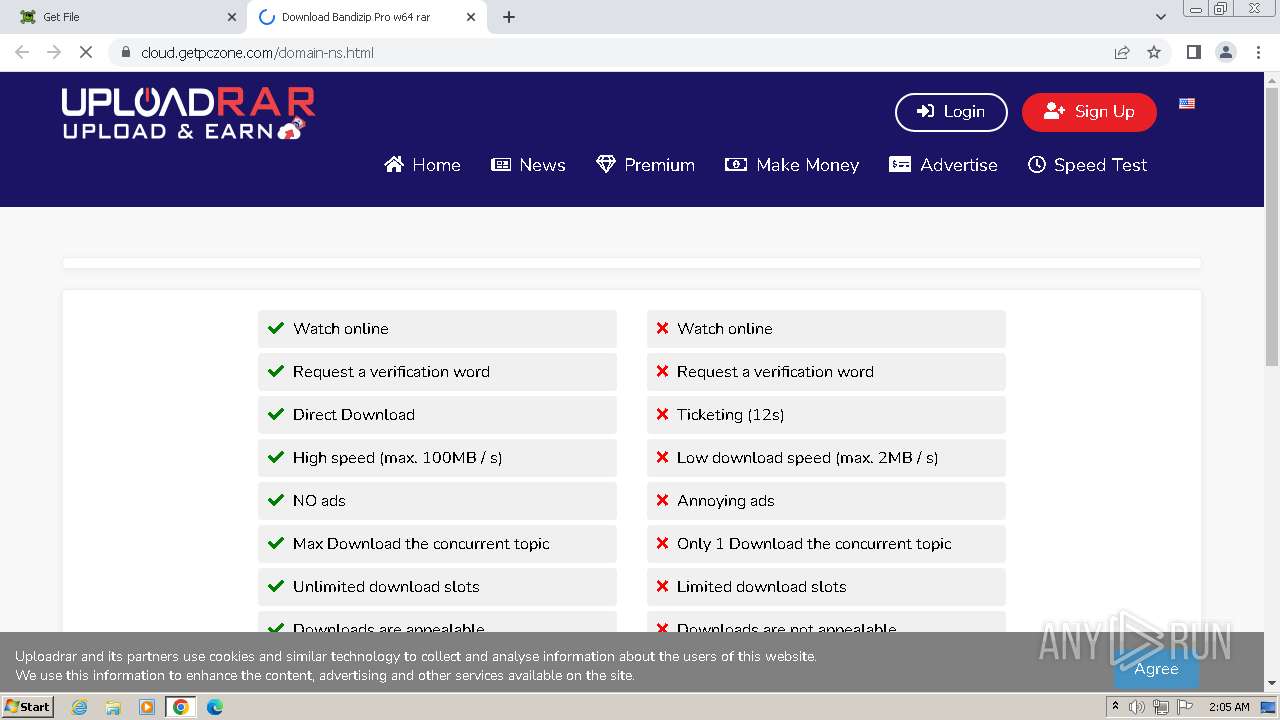Go to Home menu item
1280x720 pixels.
[422, 165]
